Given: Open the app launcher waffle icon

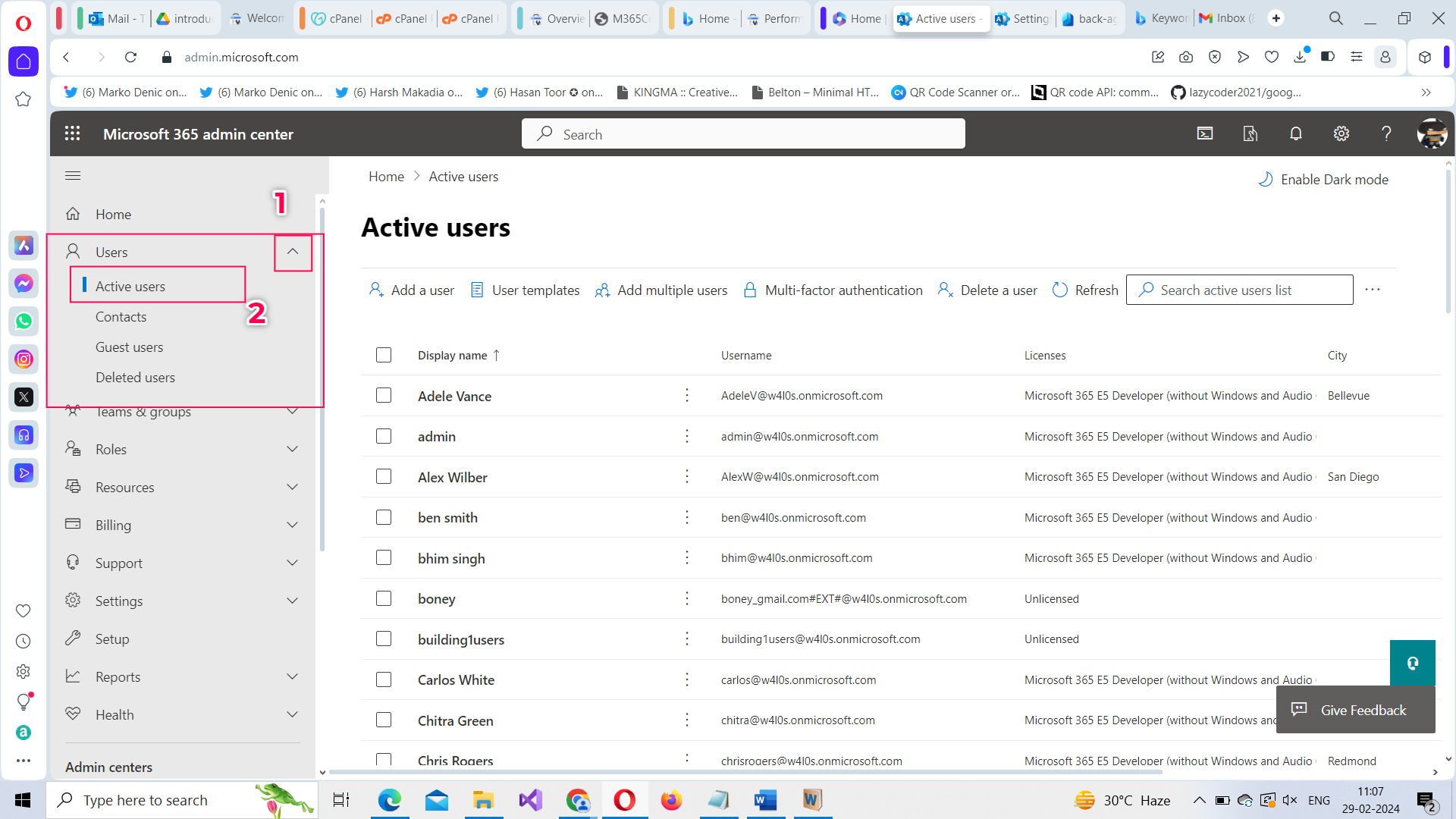Looking at the screenshot, I should click(72, 134).
